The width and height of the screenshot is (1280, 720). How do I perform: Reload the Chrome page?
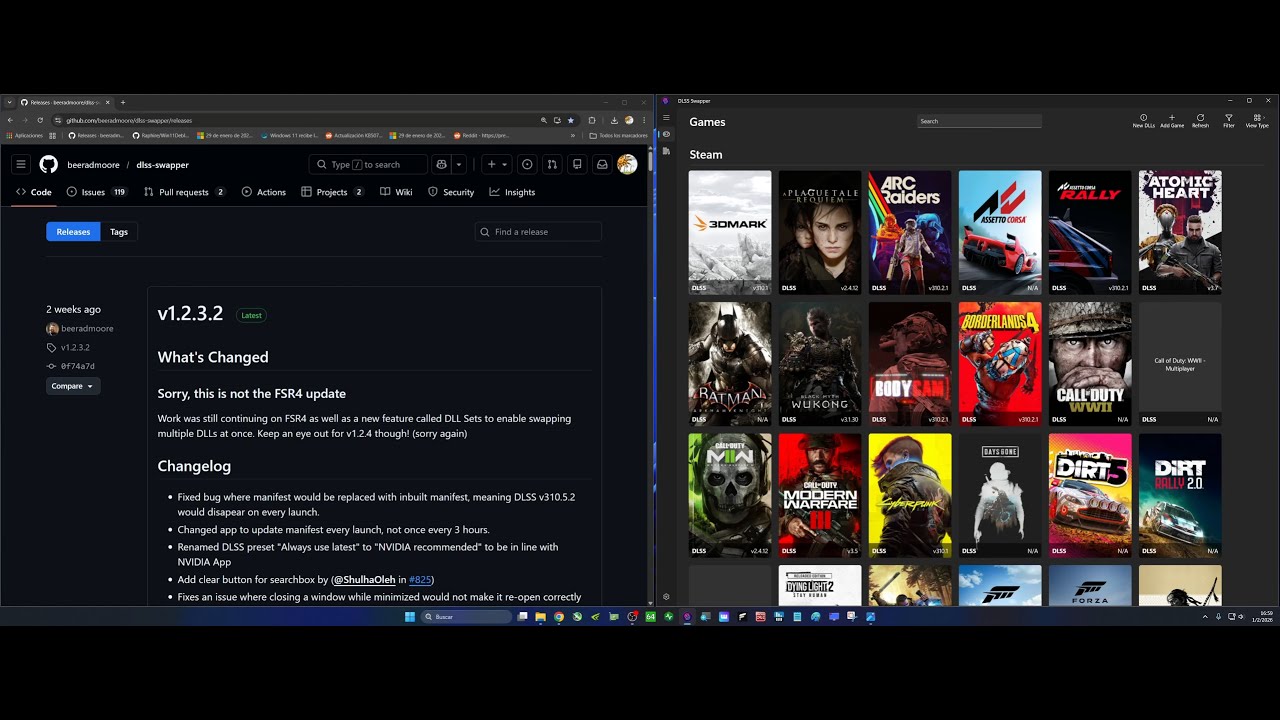tap(40, 120)
